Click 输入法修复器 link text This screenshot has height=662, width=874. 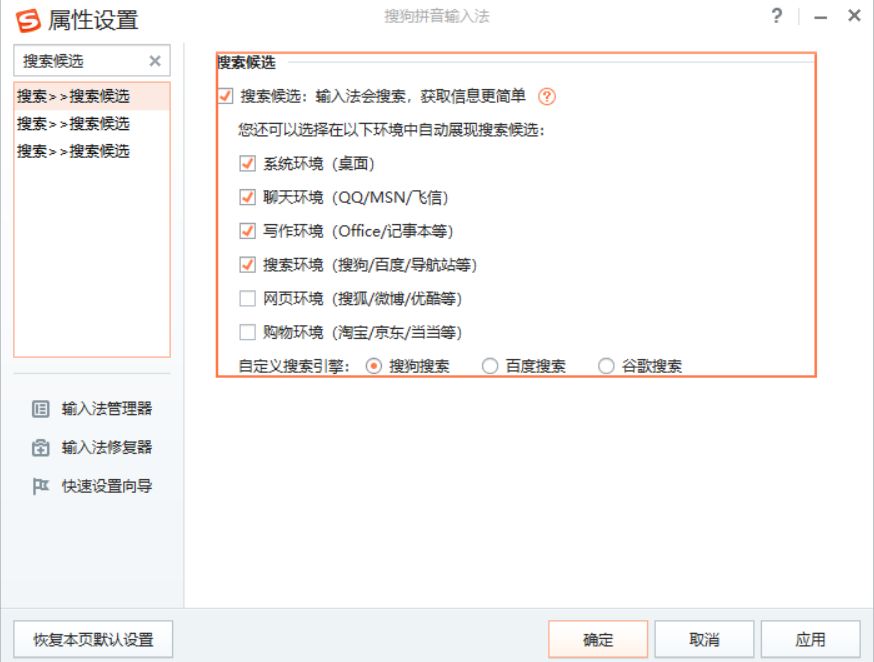tap(107, 447)
